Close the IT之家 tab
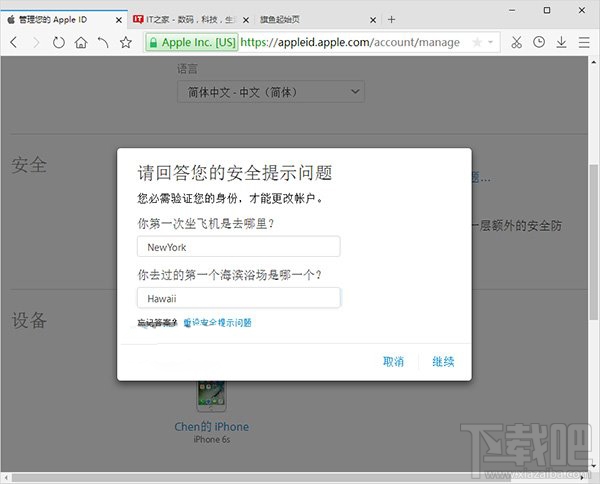Viewport: 600px width, 484px height. (x=246, y=20)
